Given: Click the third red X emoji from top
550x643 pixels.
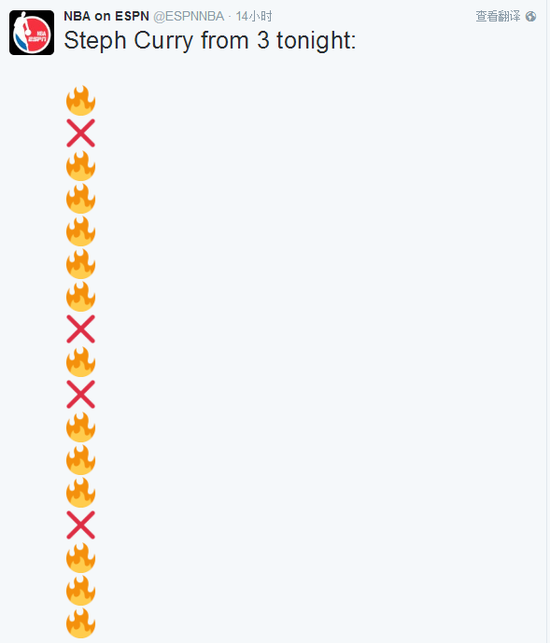Looking at the screenshot, I should pos(81,394).
